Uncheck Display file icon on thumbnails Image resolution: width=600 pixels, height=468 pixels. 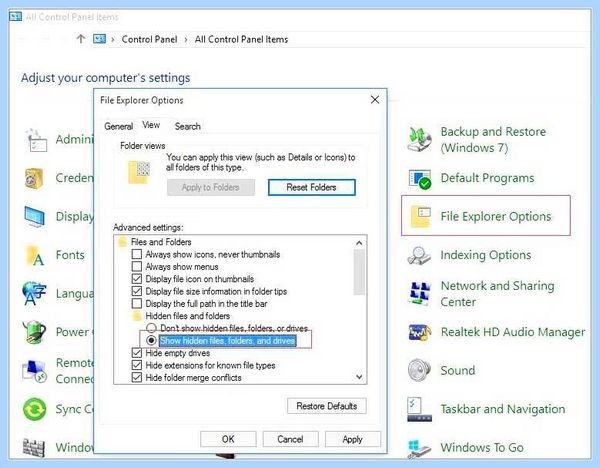coord(137,279)
